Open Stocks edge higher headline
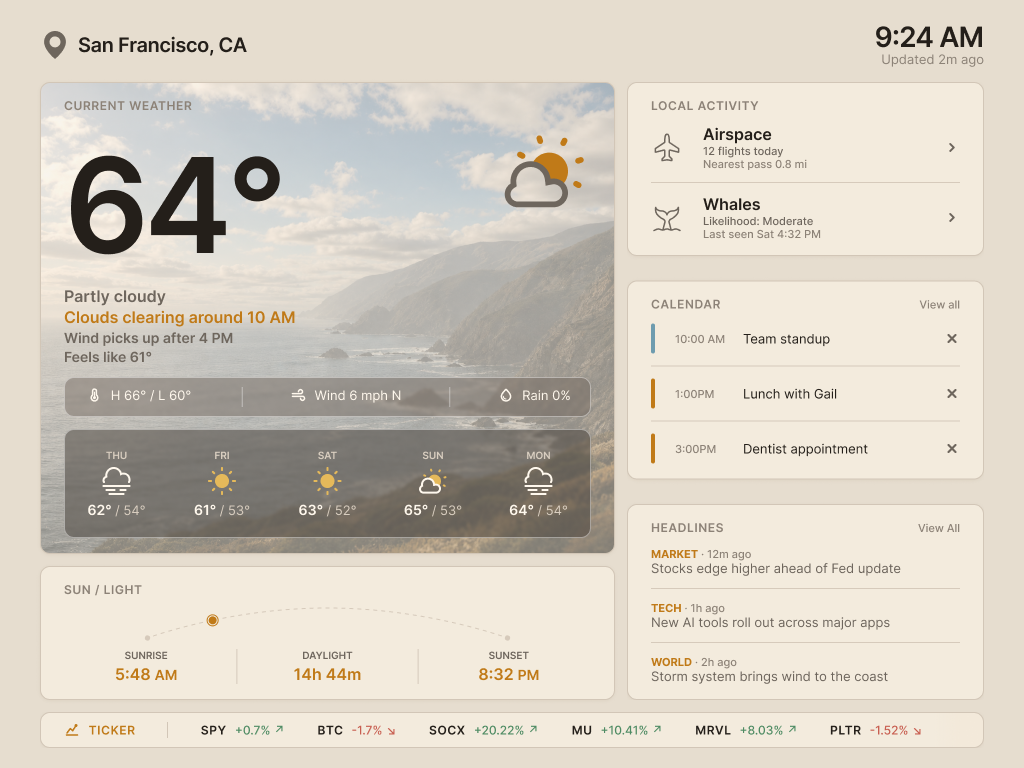 click(775, 568)
